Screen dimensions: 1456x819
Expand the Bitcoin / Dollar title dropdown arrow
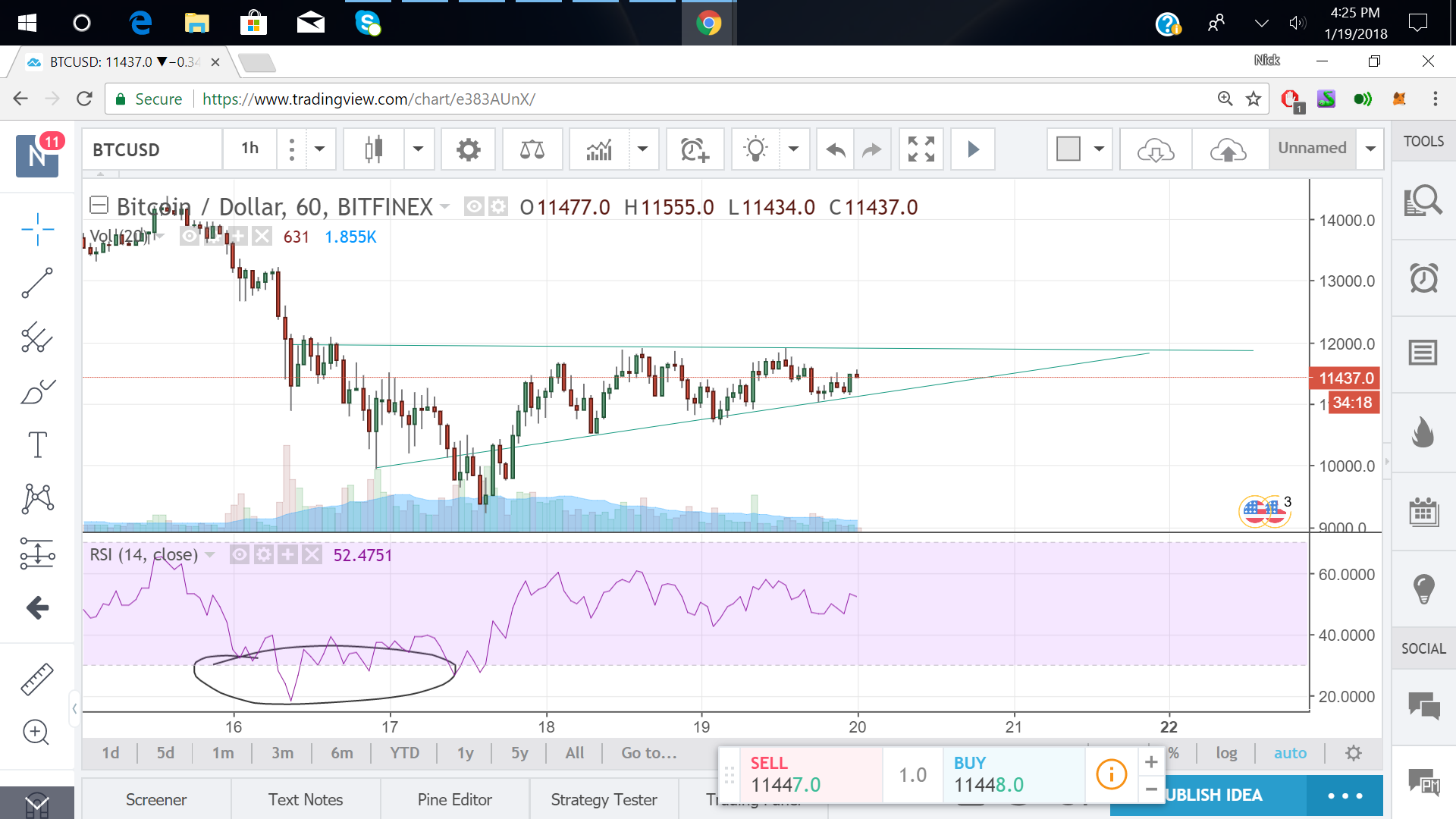pyautogui.click(x=445, y=206)
